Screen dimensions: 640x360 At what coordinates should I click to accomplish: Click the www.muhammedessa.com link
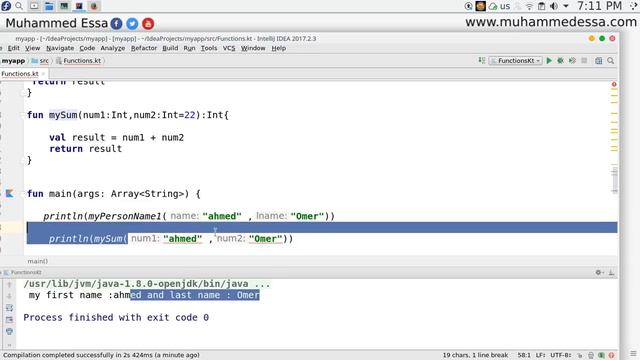(551, 22)
